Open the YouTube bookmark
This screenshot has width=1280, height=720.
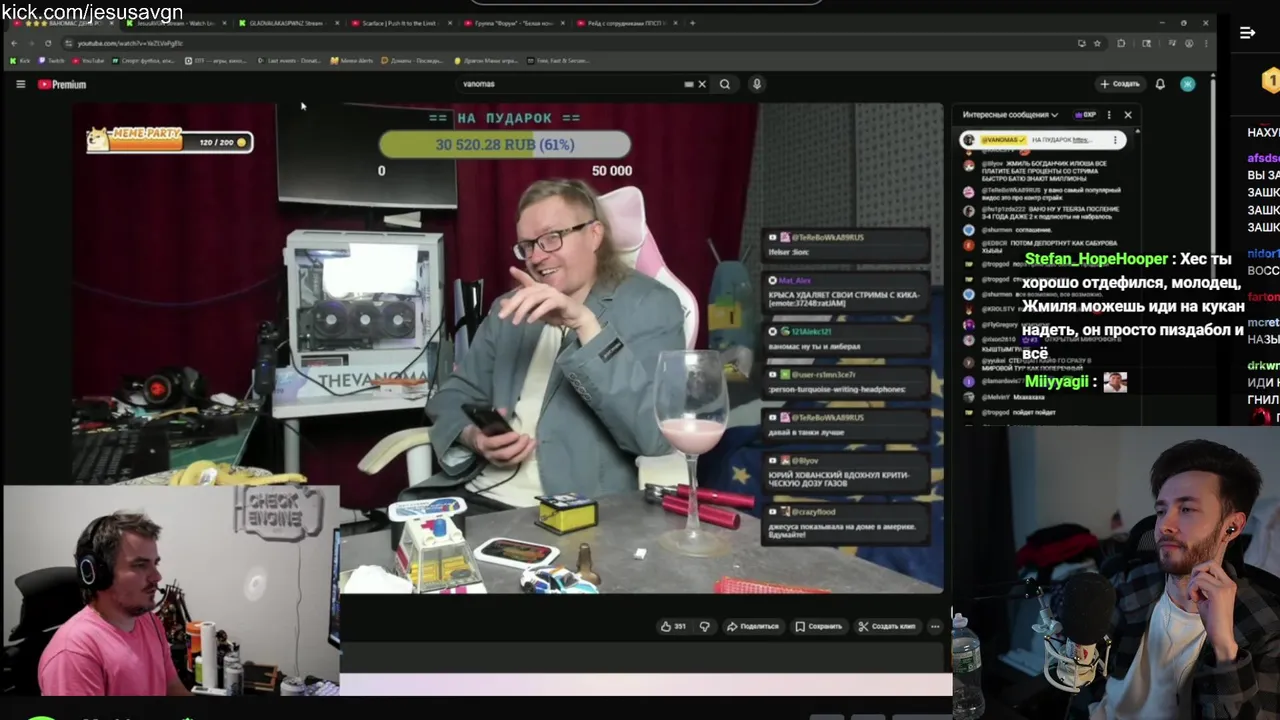coord(88,61)
